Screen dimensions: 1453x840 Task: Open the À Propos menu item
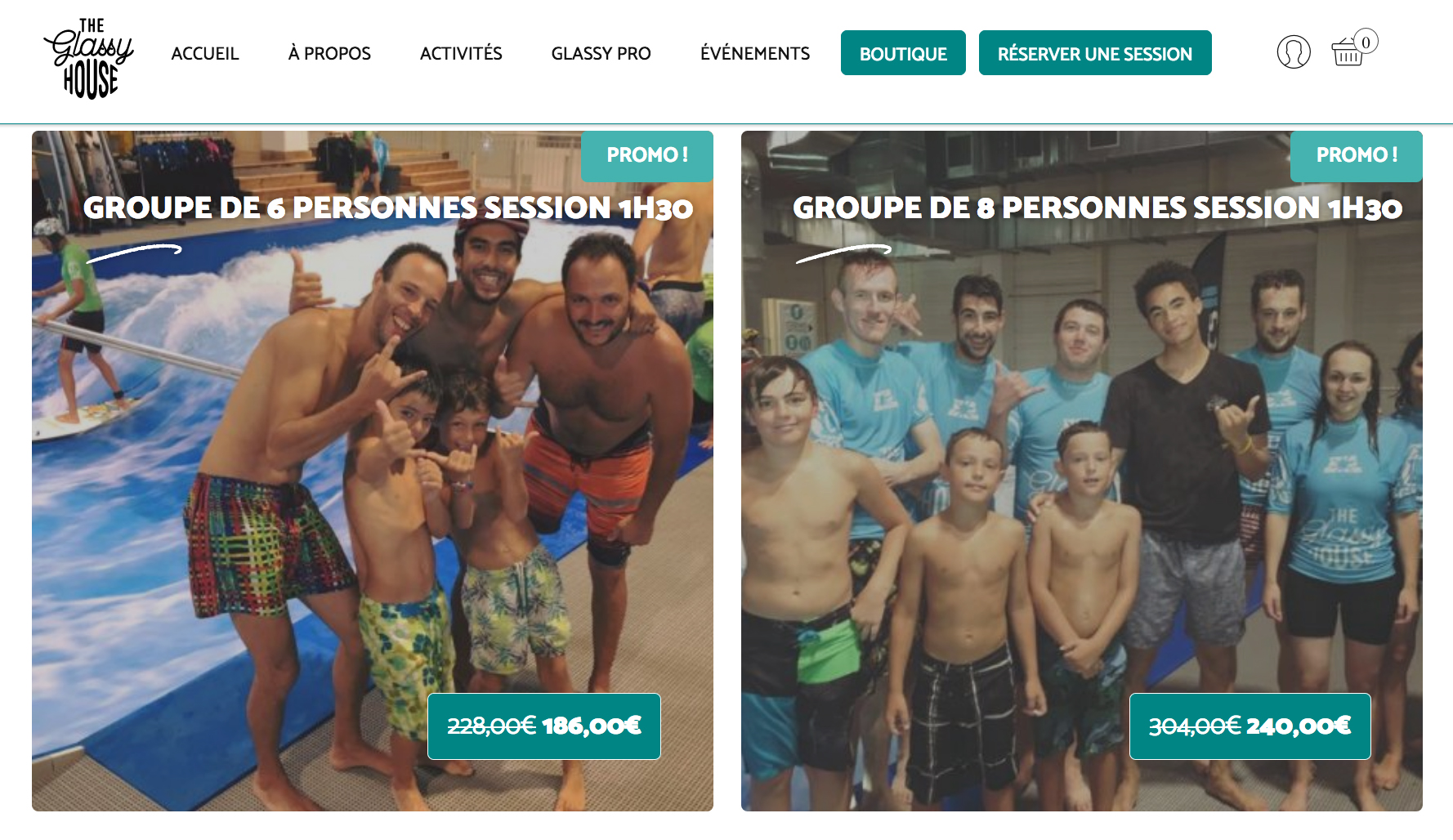329,54
